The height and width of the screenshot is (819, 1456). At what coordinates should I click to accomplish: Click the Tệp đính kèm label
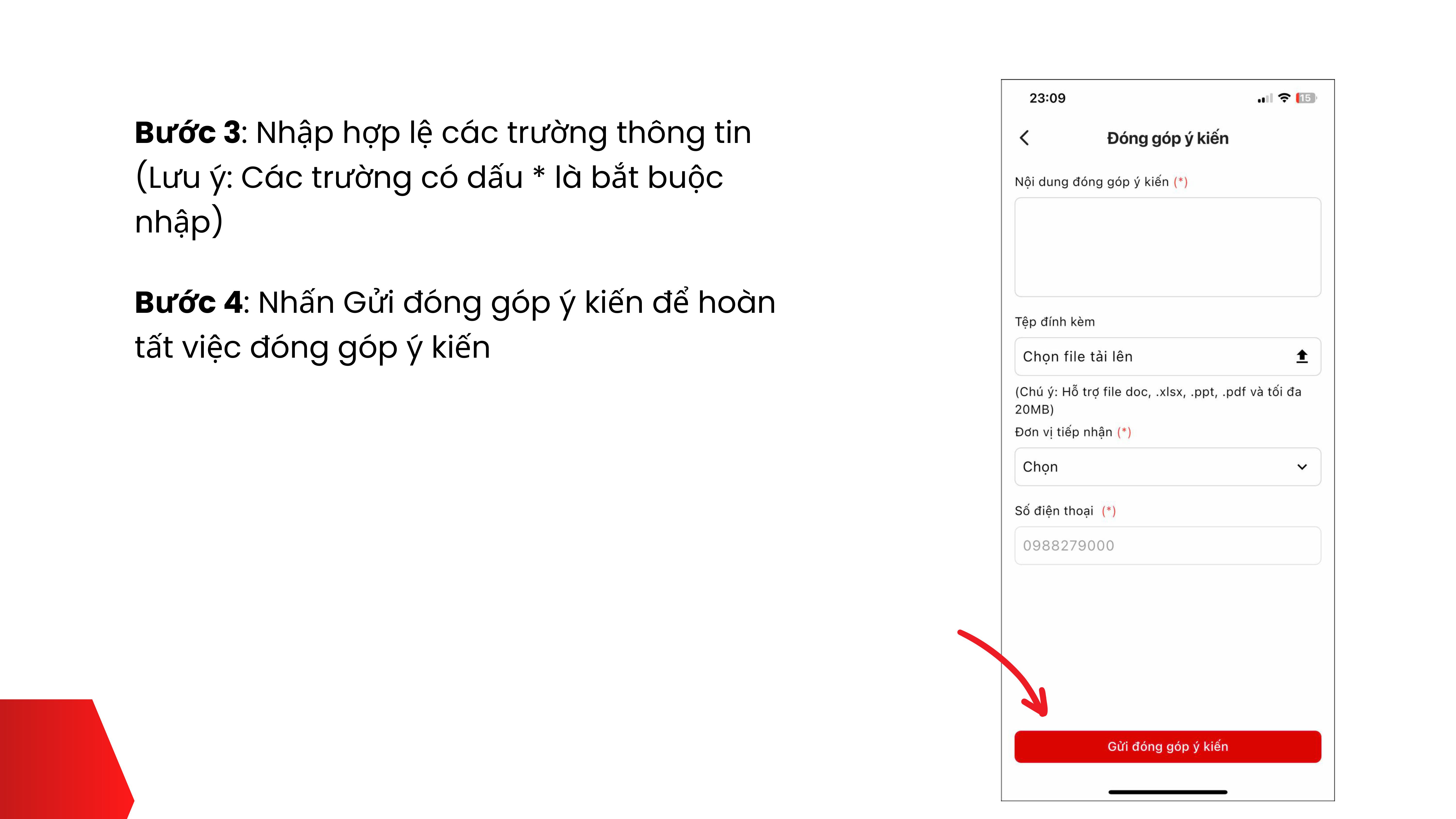point(1054,322)
